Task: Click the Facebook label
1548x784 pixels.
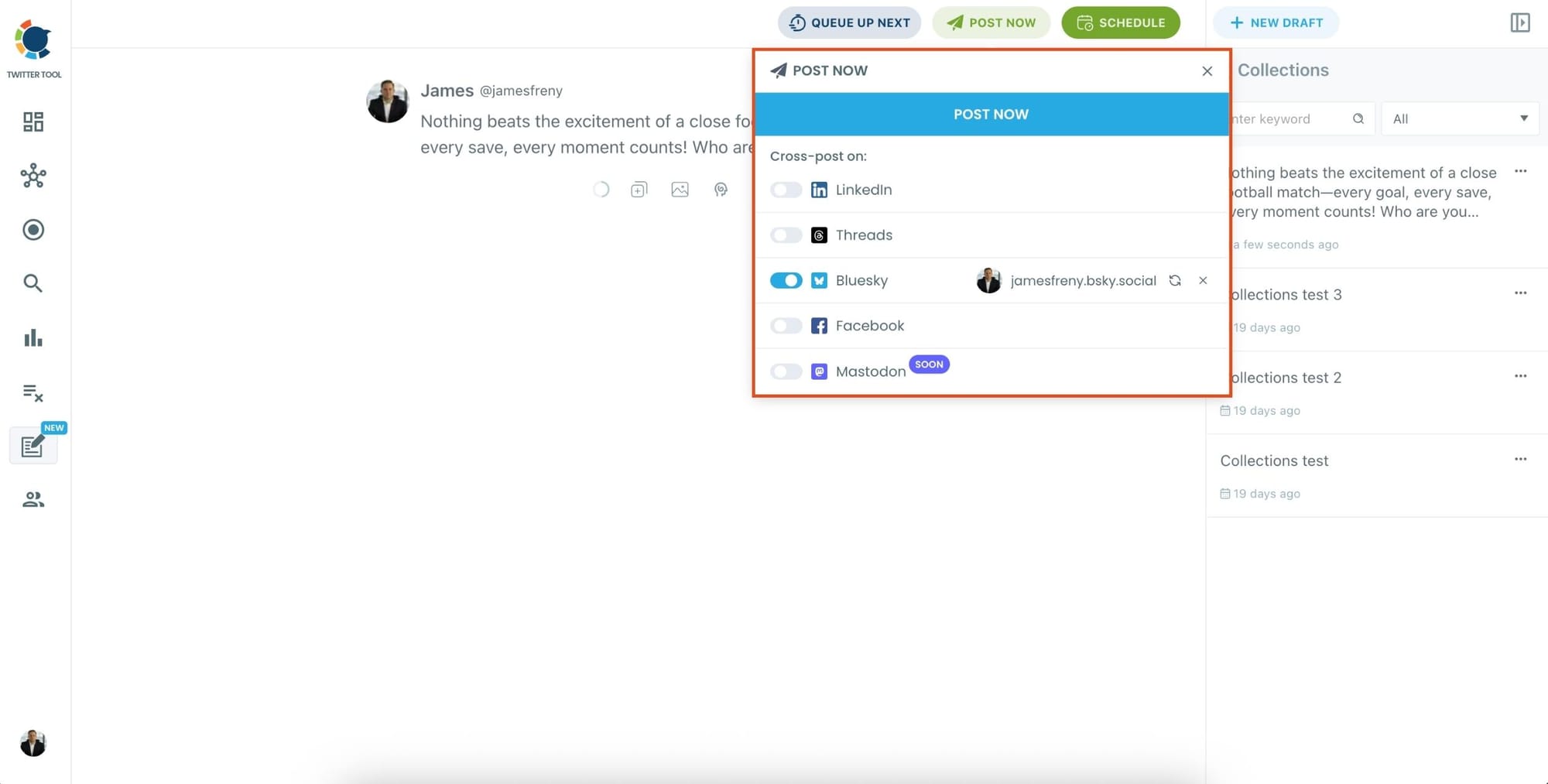Action: (x=870, y=326)
